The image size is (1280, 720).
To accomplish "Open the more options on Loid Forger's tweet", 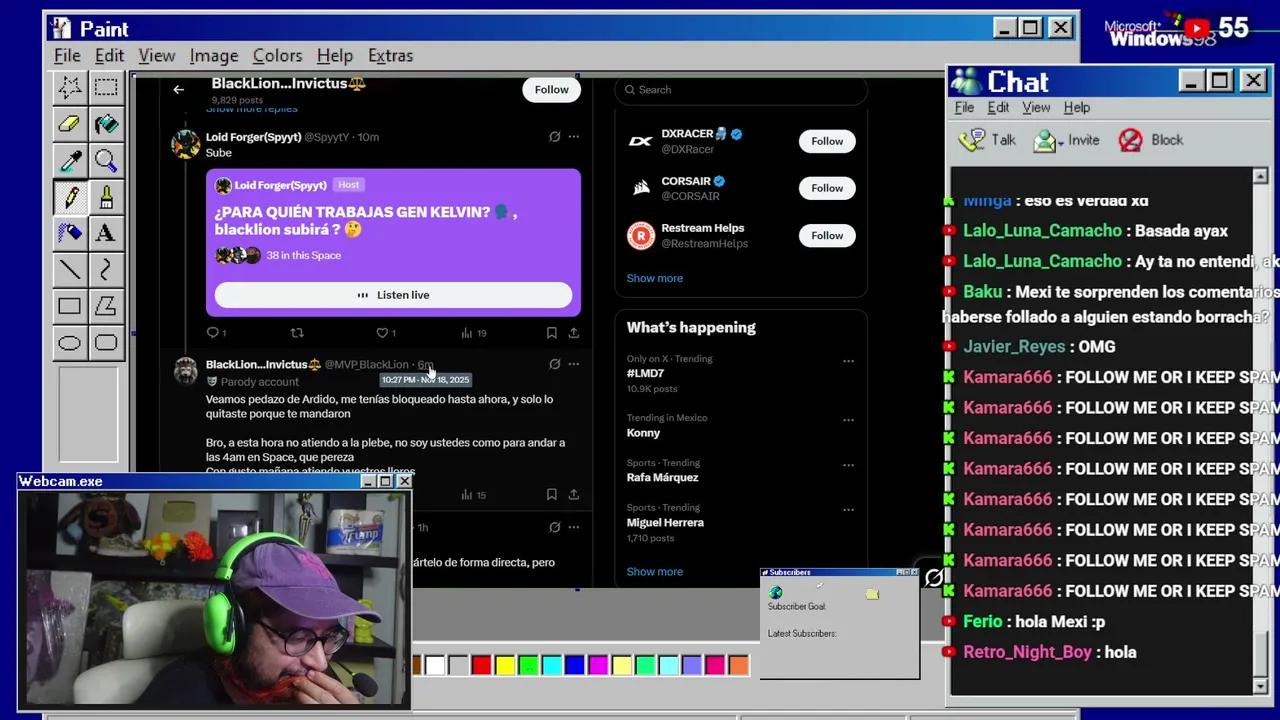I will (573, 137).
